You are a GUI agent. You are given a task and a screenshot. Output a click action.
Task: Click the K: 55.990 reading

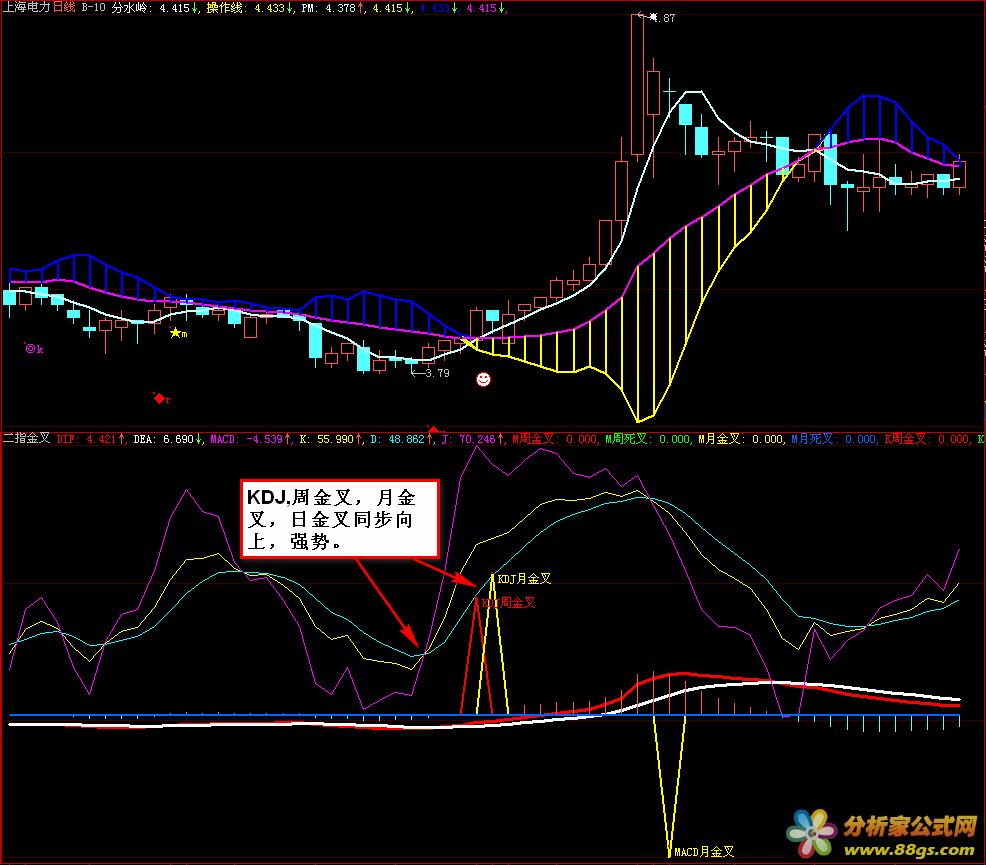(331, 439)
